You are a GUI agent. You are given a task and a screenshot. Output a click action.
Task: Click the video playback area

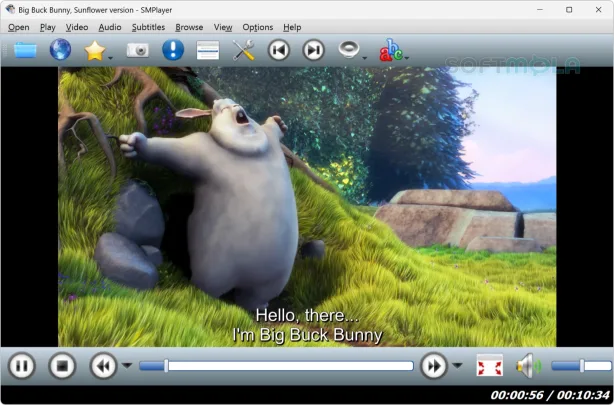point(307,207)
